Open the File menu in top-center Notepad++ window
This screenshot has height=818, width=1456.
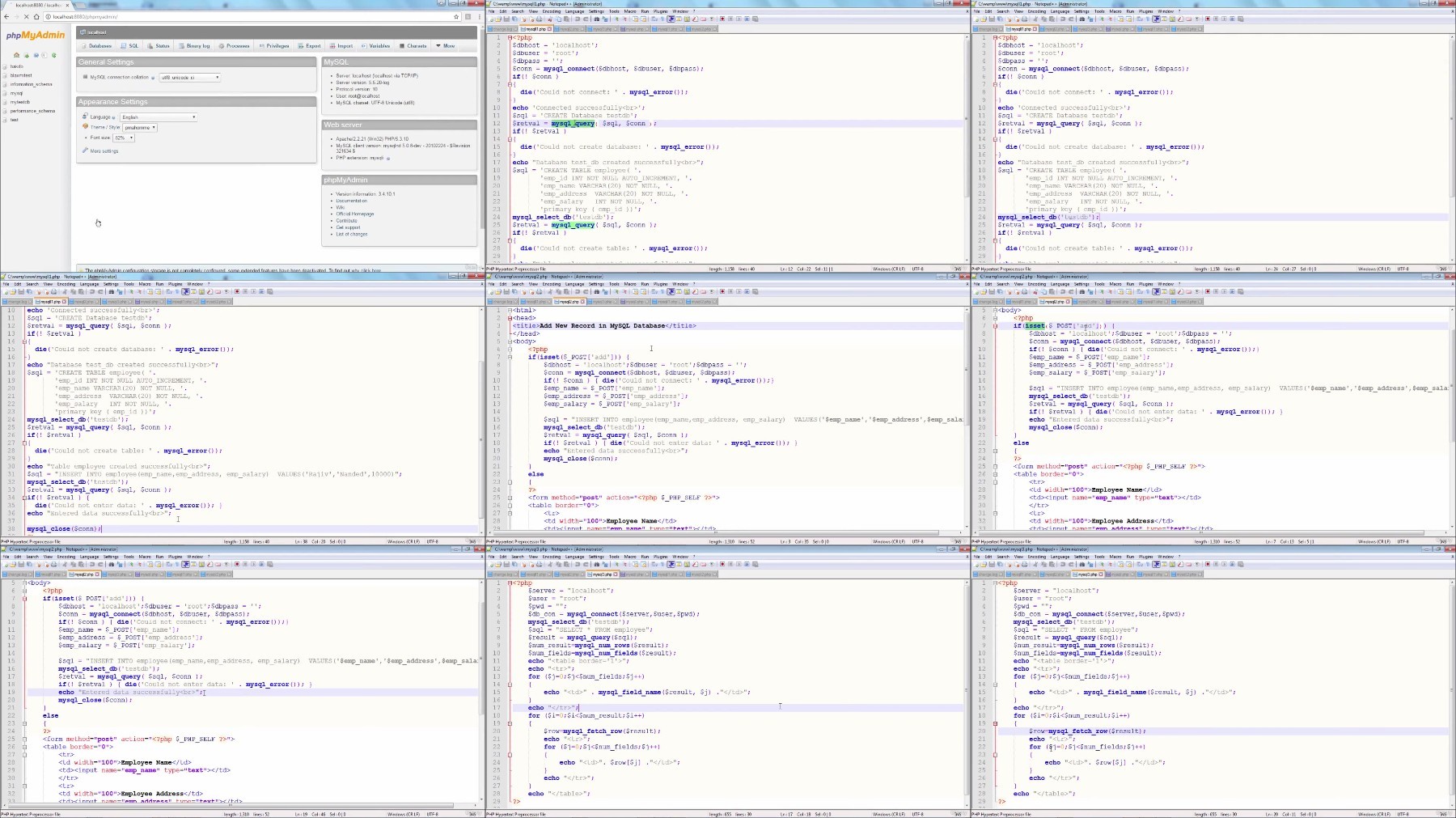[x=493, y=11]
